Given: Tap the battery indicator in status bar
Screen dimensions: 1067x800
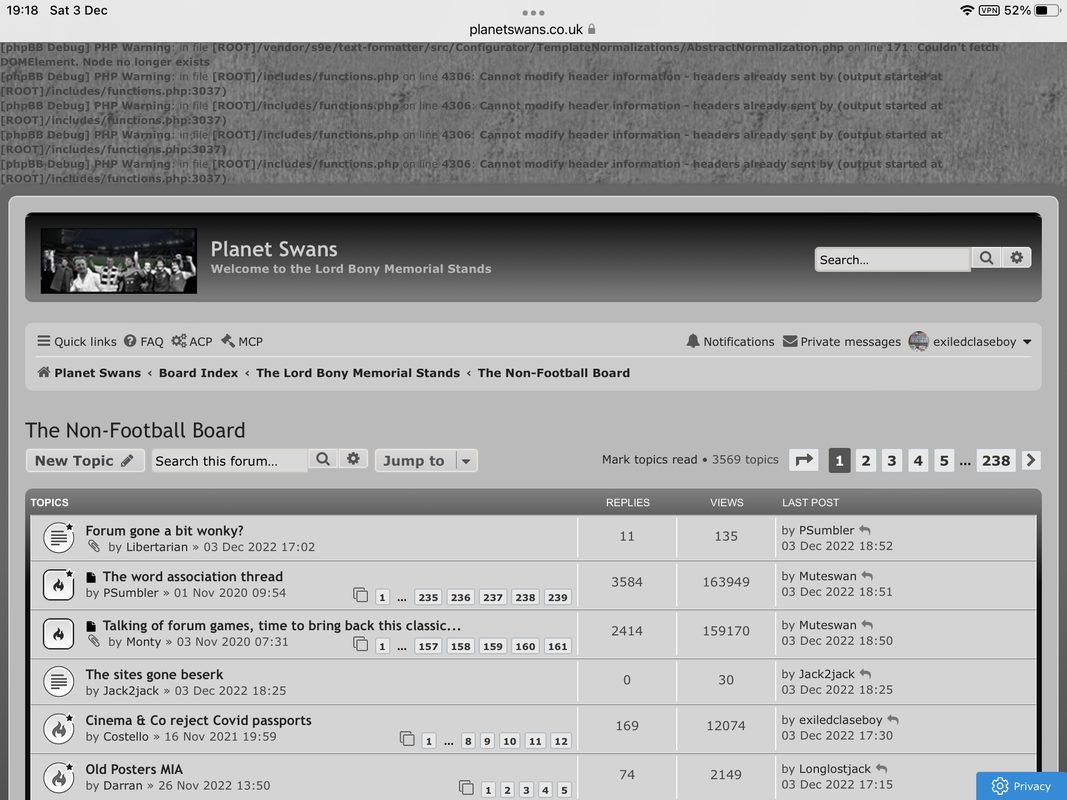Looking at the screenshot, I should click(1047, 10).
